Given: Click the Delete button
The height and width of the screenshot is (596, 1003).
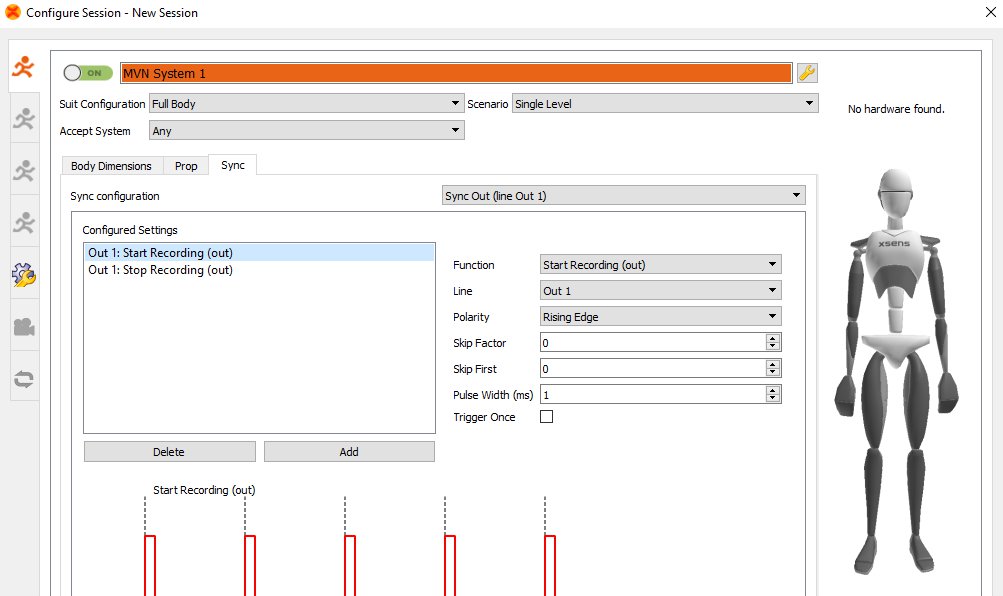Looking at the screenshot, I should coord(169,452).
